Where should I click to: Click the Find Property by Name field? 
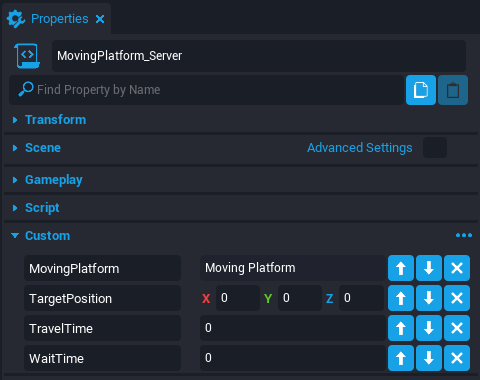(206, 90)
